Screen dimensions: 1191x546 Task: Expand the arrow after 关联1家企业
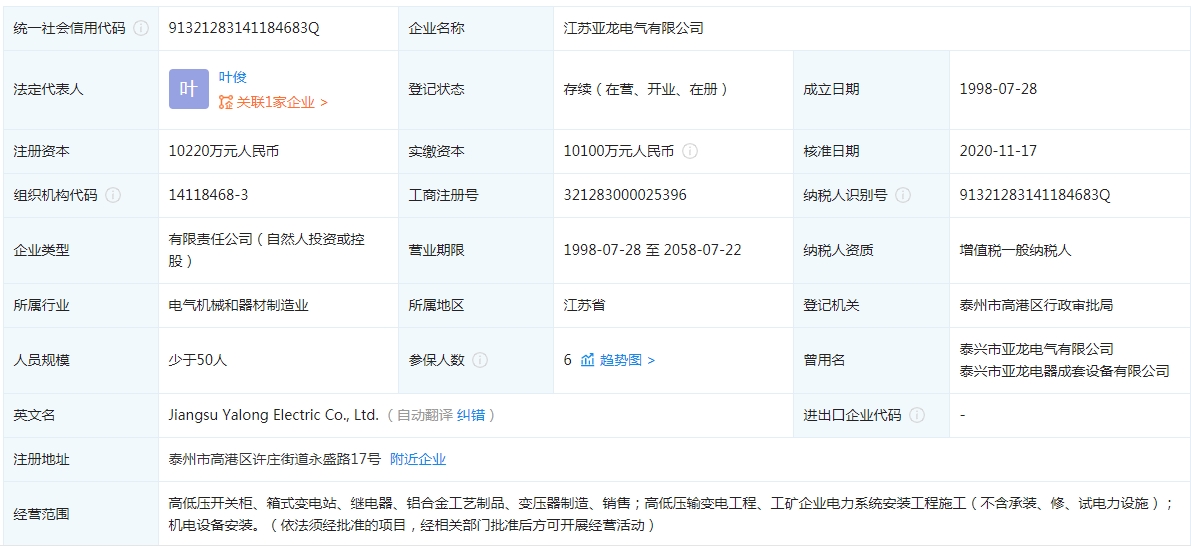pyautogui.click(x=324, y=102)
